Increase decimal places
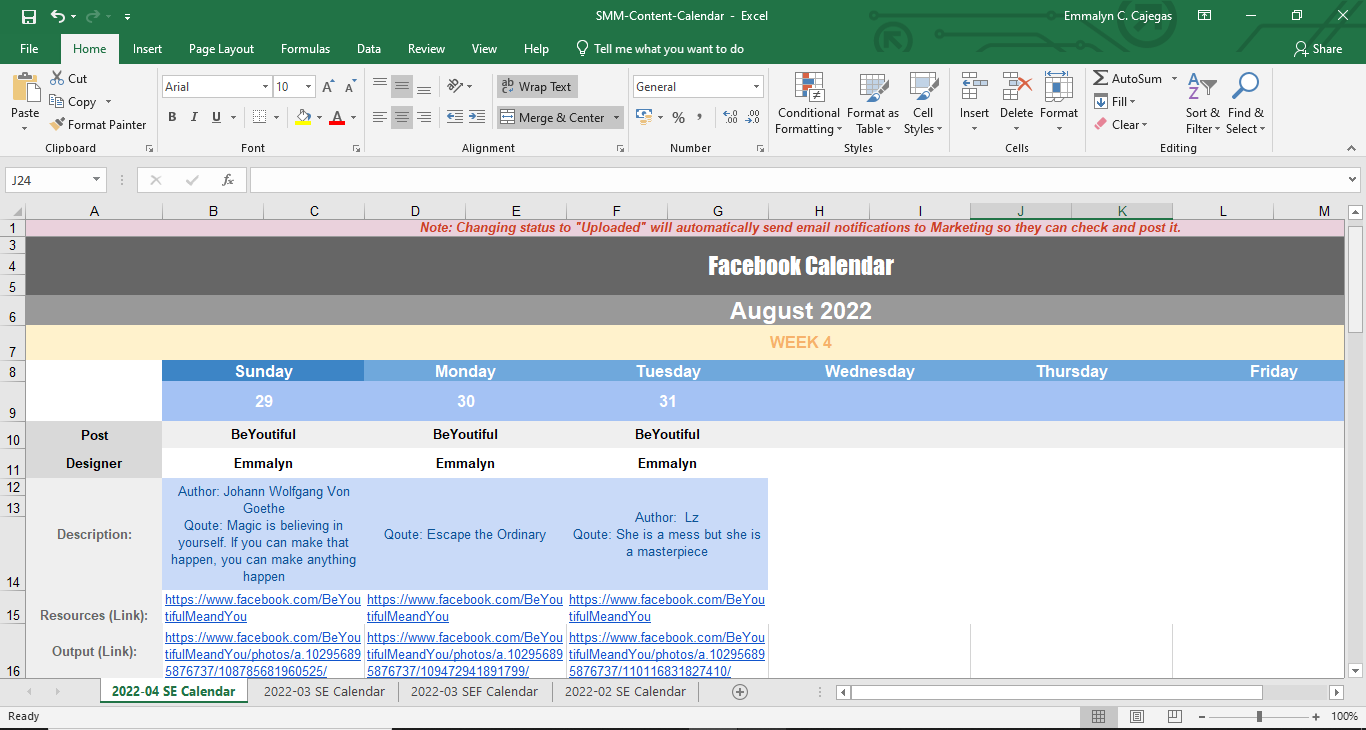 (729, 117)
